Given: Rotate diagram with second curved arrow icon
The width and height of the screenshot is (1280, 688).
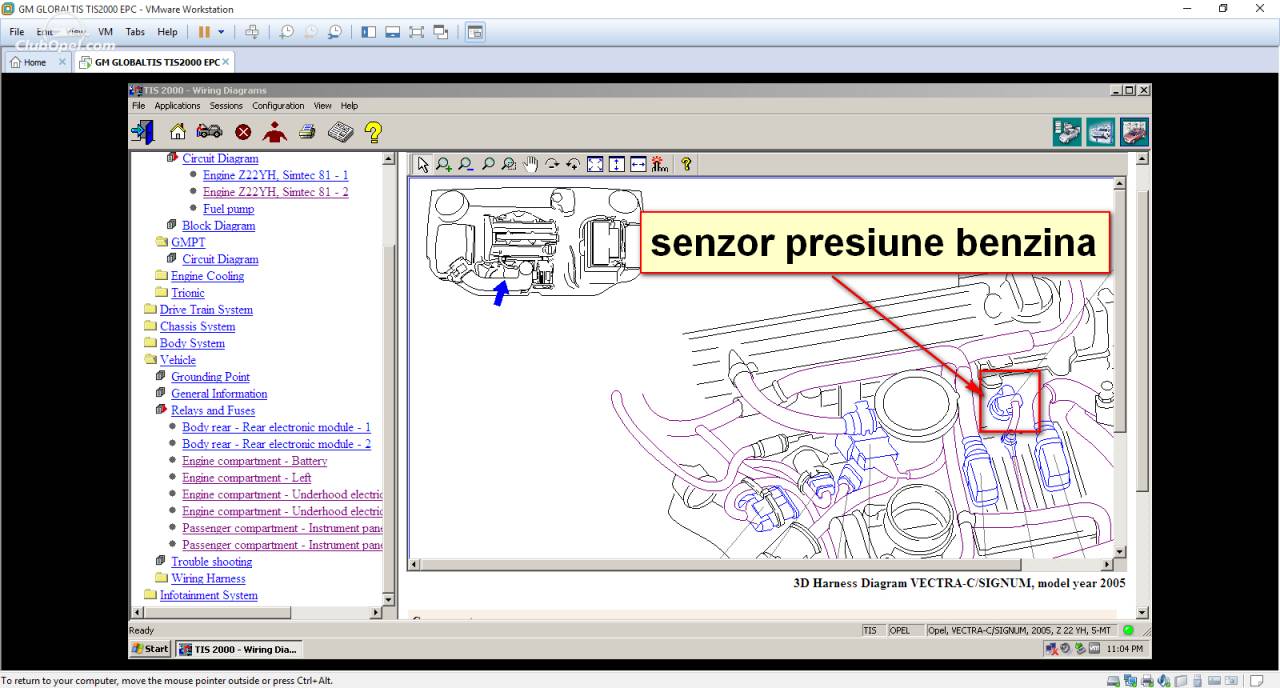Looking at the screenshot, I should pos(573,164).
